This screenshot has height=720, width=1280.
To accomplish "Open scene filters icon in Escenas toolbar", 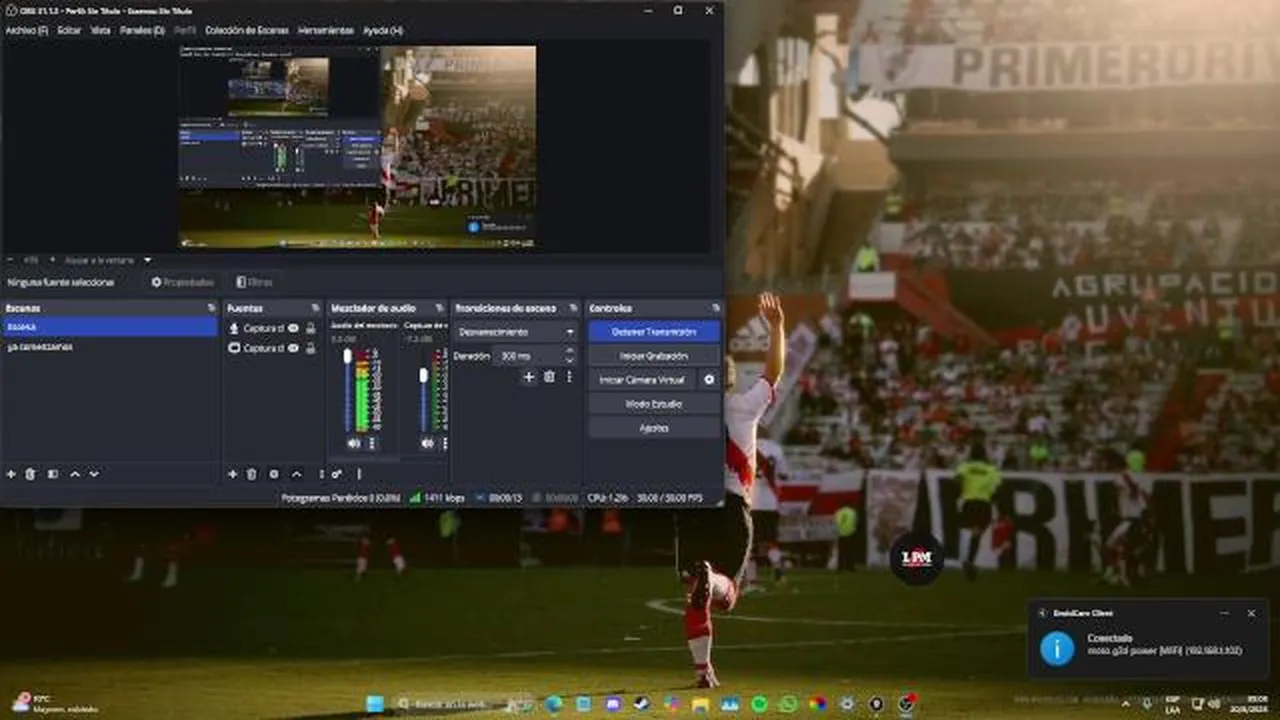I will [x=53, y=474].
